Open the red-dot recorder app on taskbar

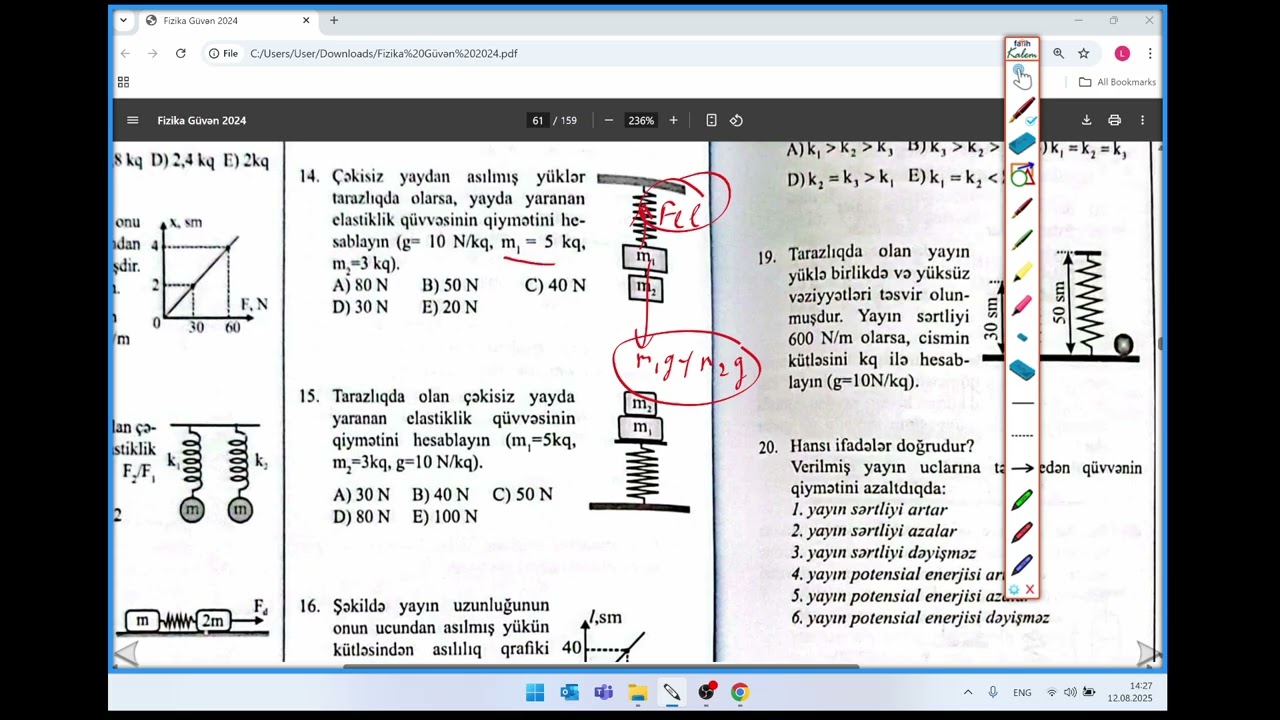click(x=707, y=692)
